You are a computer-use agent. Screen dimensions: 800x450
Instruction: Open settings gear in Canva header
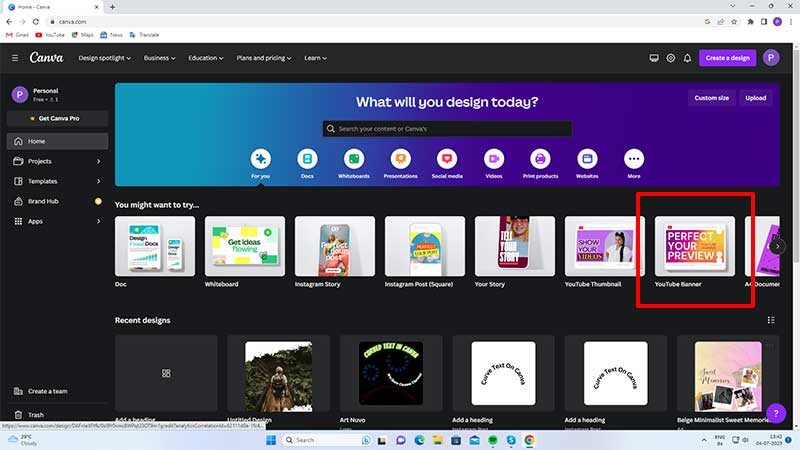(670, 58)
